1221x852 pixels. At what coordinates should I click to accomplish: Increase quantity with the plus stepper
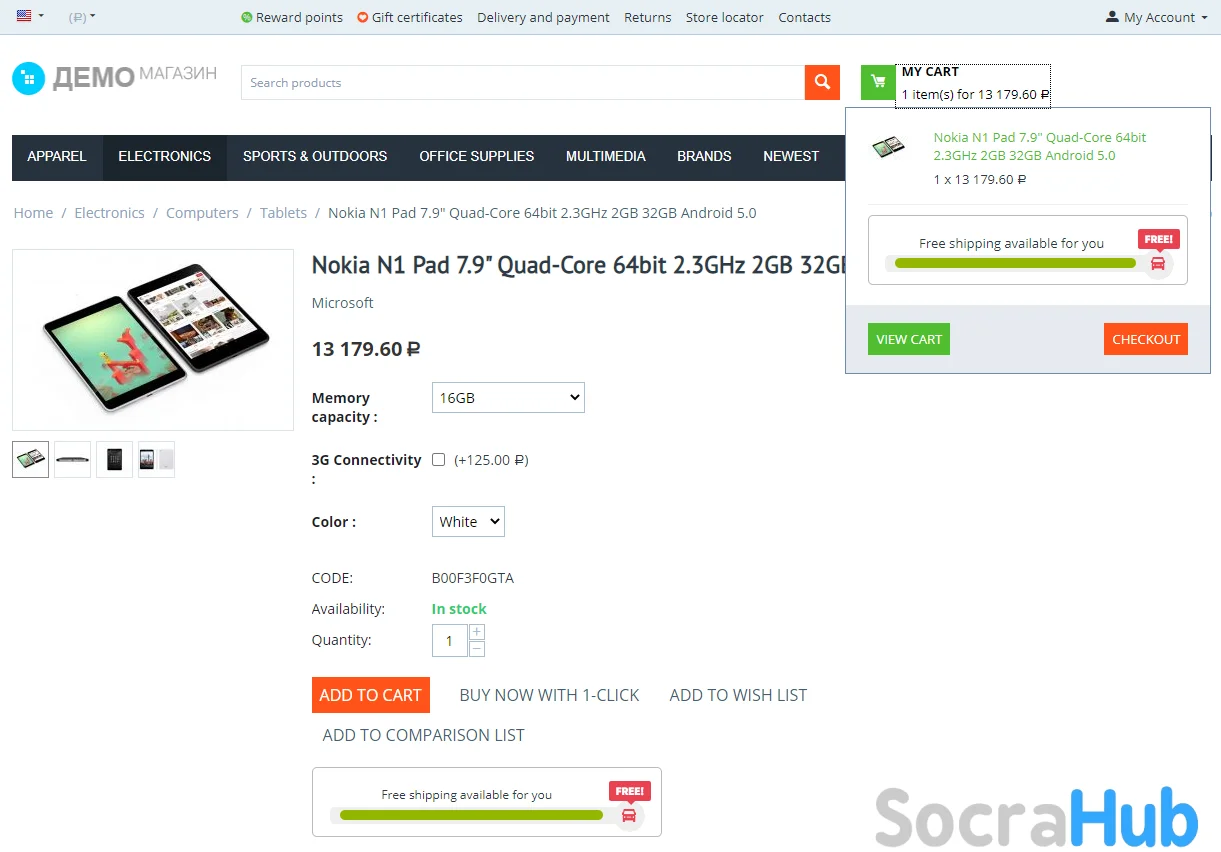pos(477,632)
